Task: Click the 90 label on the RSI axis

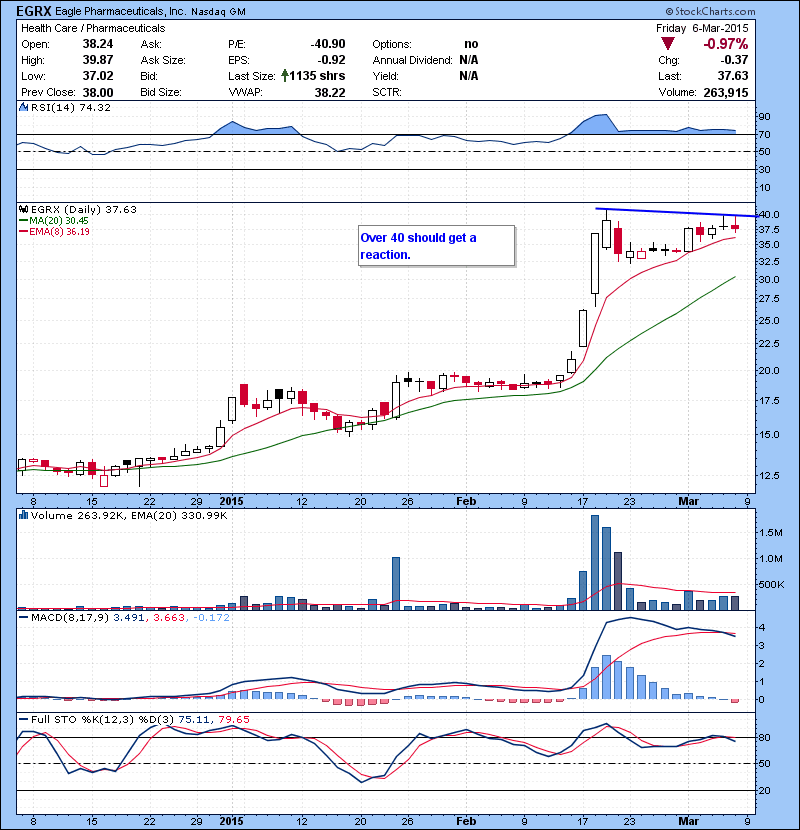Action: (x=765, y=116)
